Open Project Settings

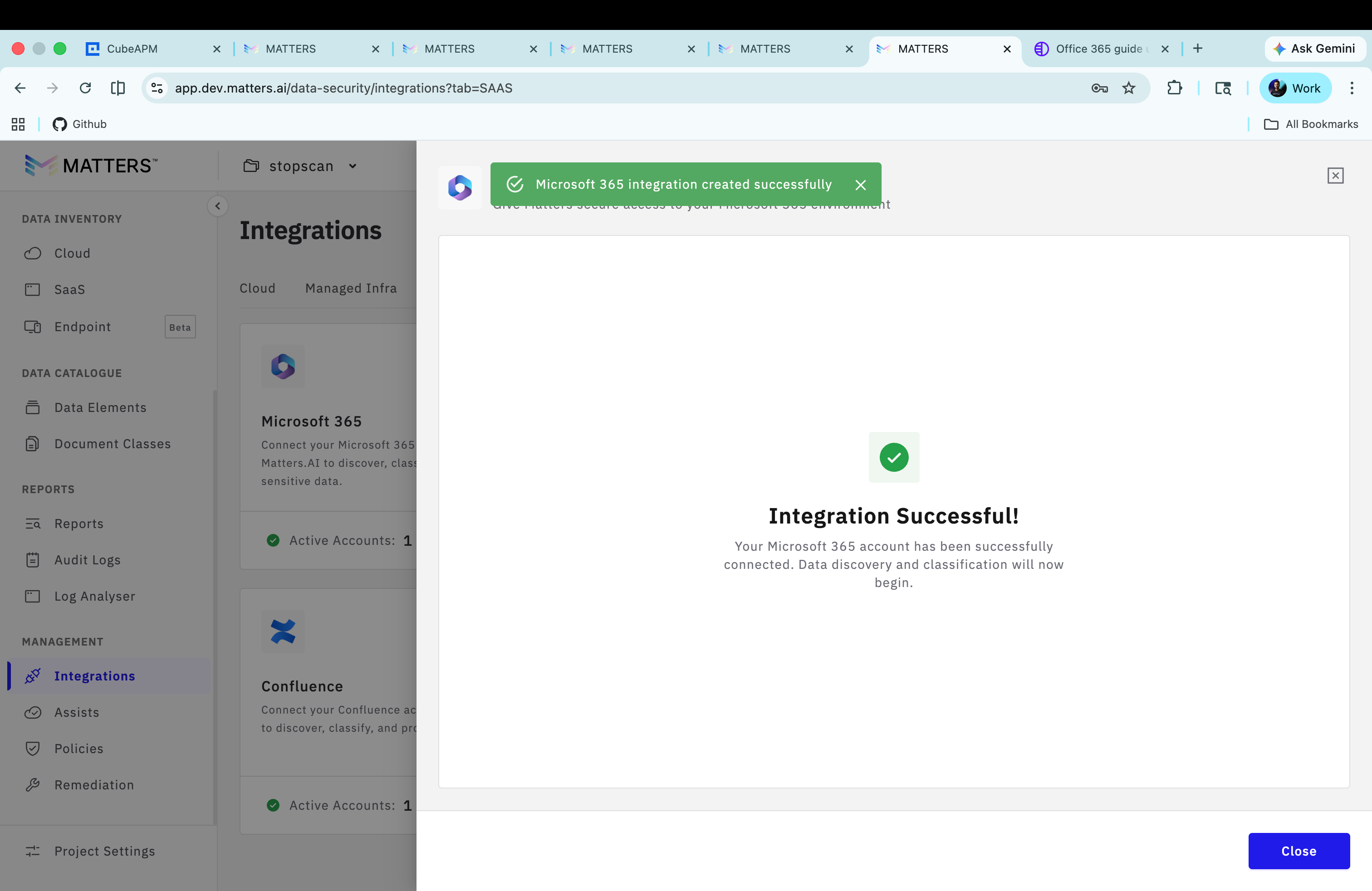point(104,851)
